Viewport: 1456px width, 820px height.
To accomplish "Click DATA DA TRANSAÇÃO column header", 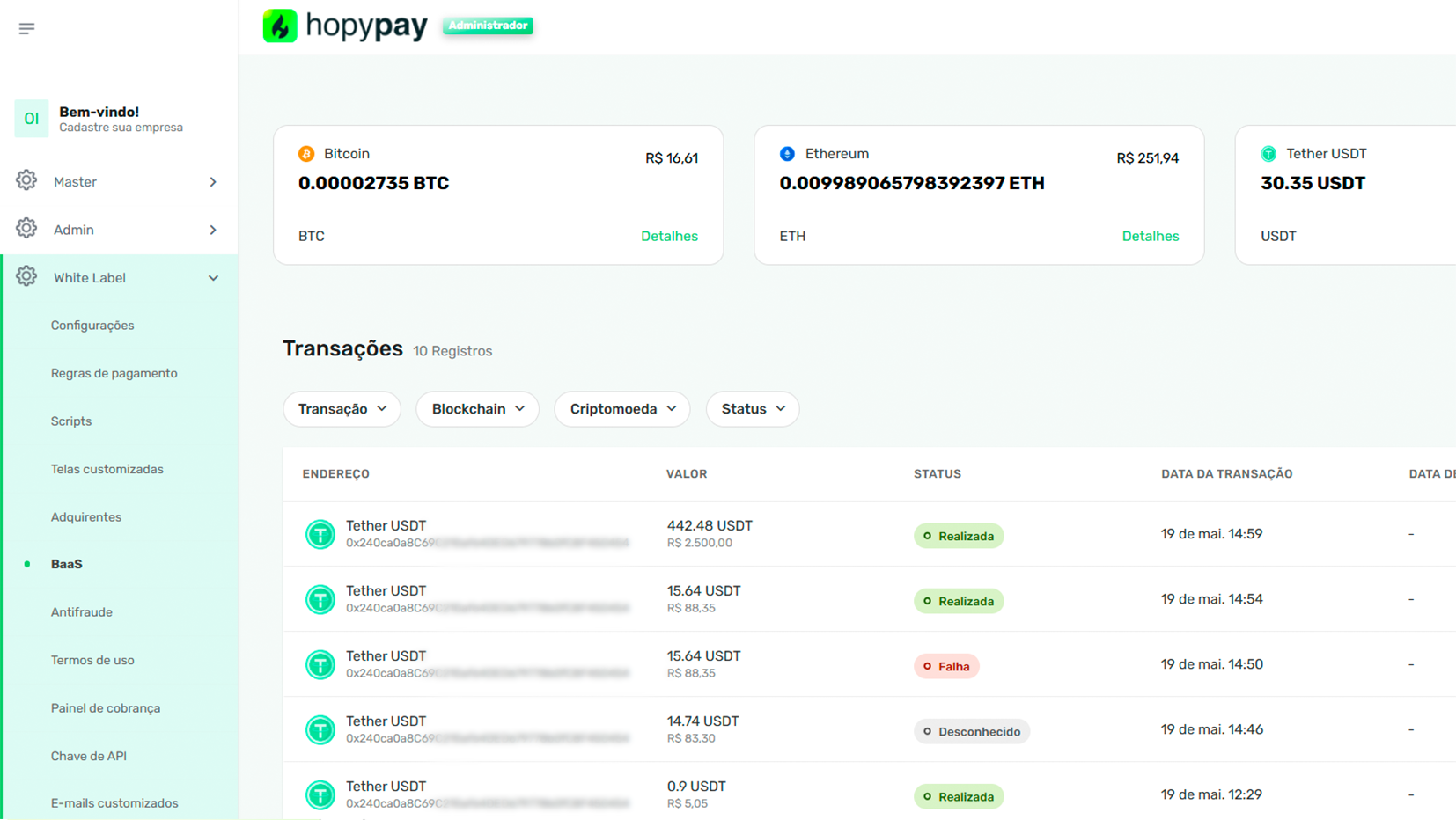I will [x=1227, y=474].
